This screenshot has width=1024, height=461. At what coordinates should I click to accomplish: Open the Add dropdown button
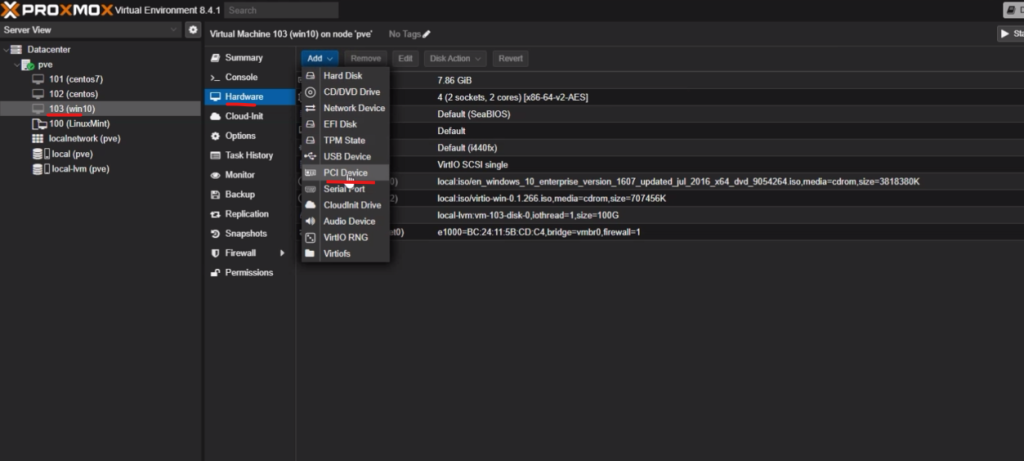(320, 58)
